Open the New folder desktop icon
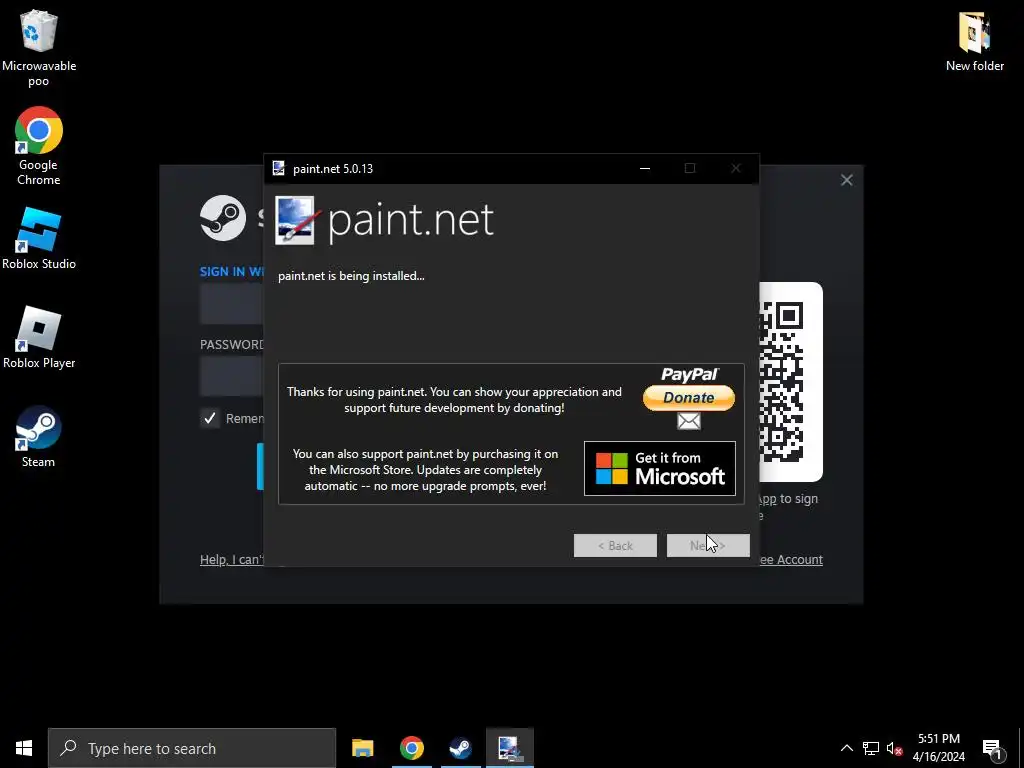 point(974,42)
